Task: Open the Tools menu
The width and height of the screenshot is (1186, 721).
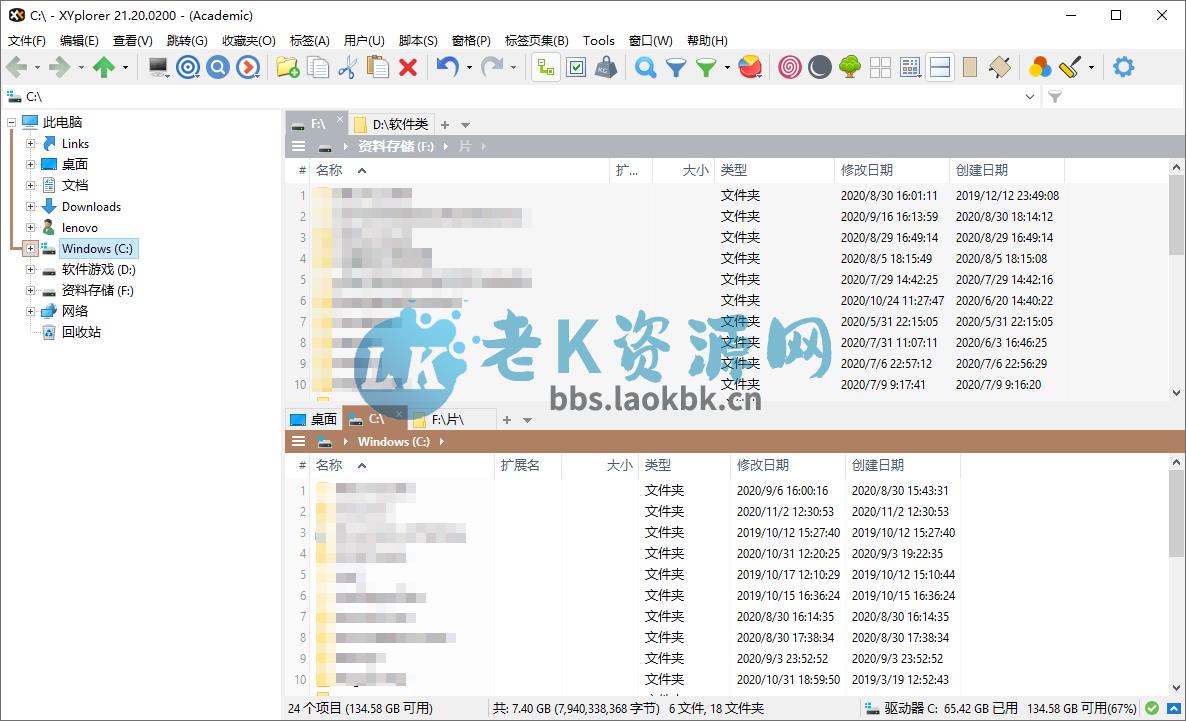Action: tap(598, 41)
